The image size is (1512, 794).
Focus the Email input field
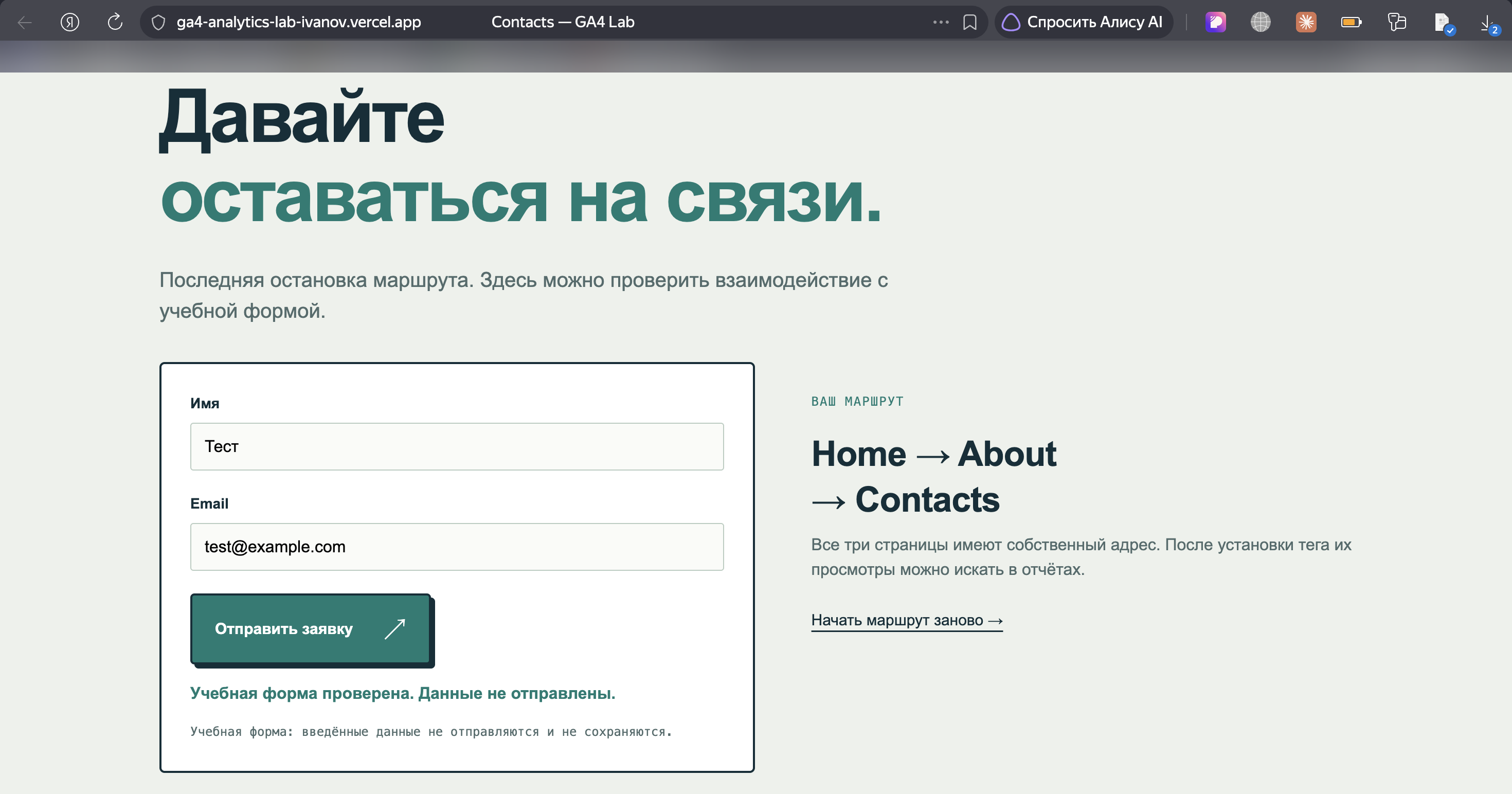click(457, 547)
